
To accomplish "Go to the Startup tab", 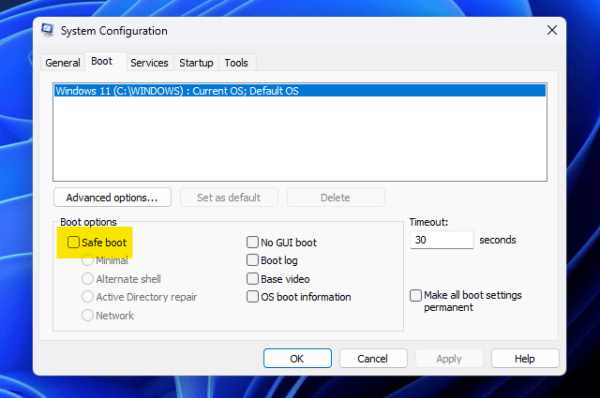I will (196, 63).
